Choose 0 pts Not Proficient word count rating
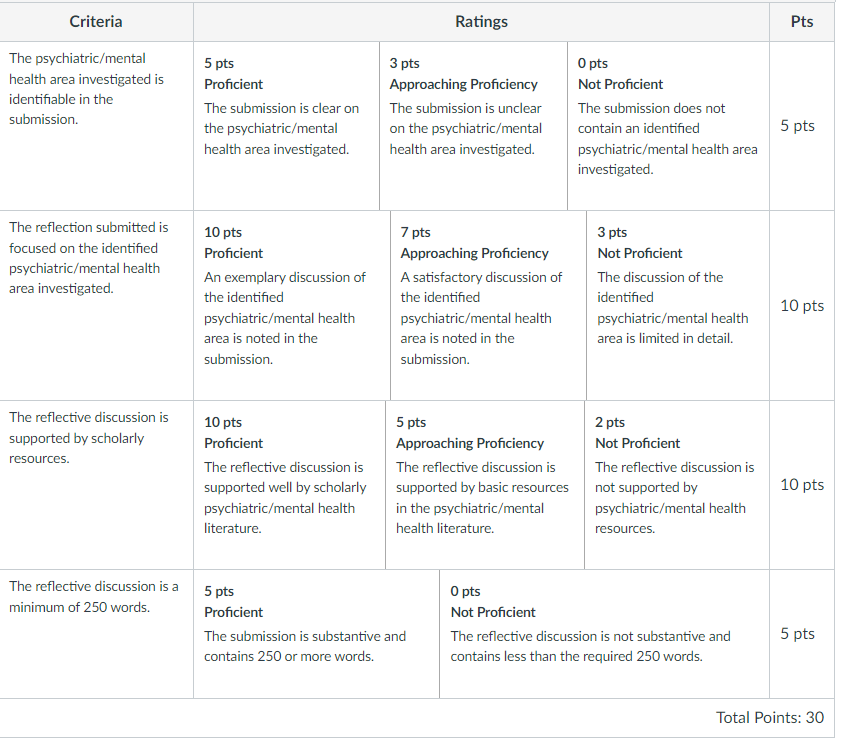This screenshot has height=748, width=844. pos(604,634)
